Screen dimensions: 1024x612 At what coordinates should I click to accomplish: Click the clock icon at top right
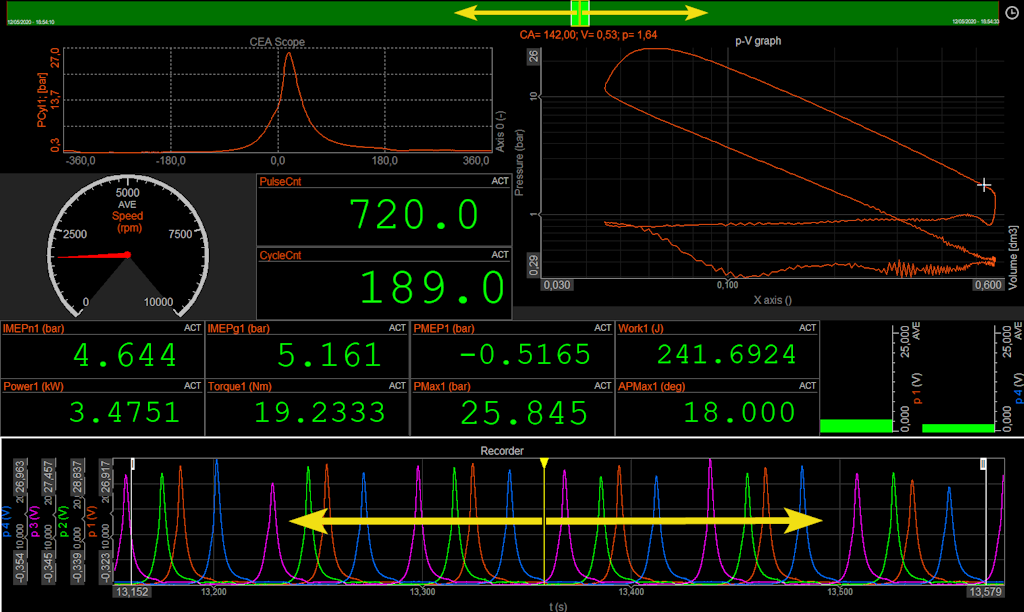[x=1012, y=13]
